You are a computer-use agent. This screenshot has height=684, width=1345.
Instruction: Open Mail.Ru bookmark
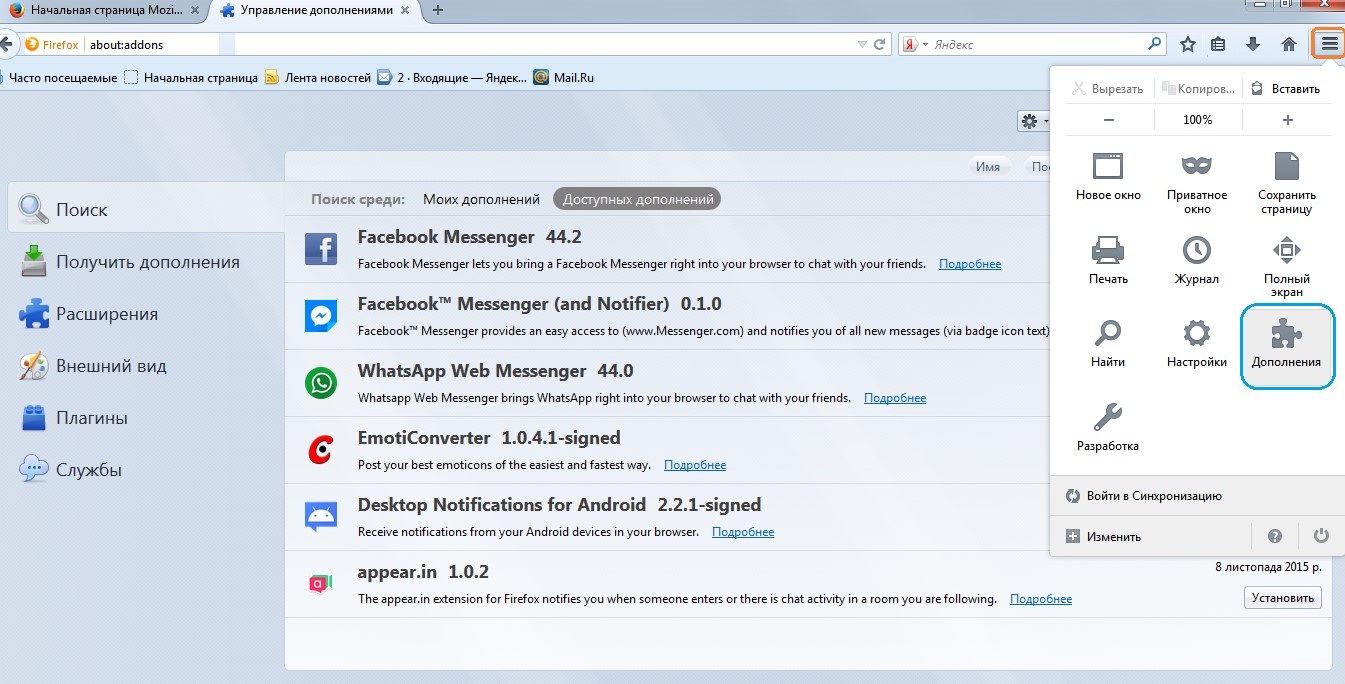[x=565, y=77]
